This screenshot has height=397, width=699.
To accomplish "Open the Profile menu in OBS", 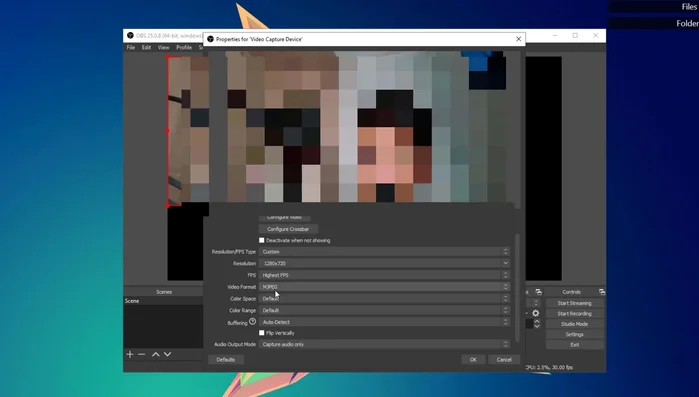I will (184, 47).
